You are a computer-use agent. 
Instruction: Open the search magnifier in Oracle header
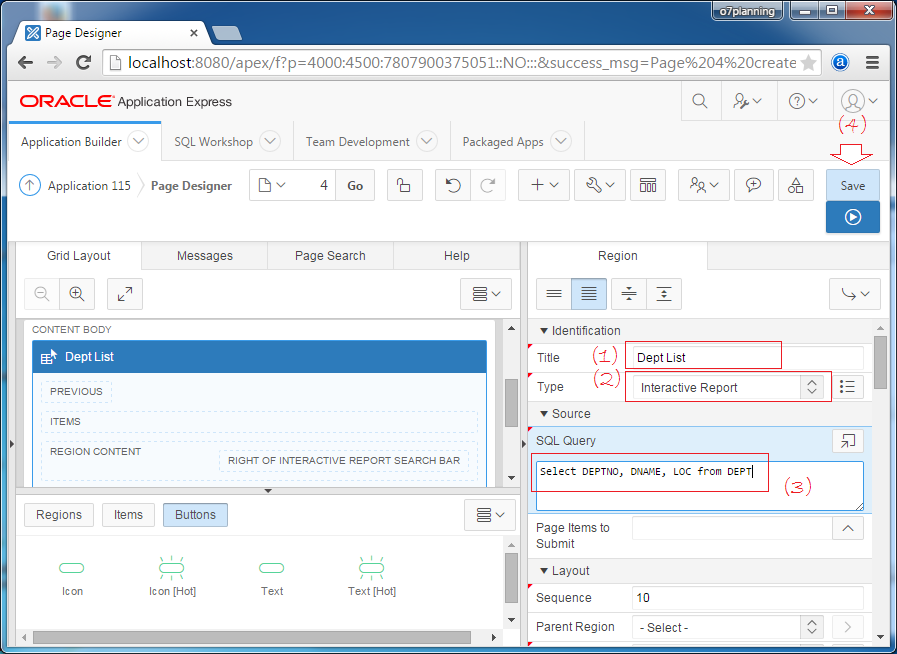[699, 101]
